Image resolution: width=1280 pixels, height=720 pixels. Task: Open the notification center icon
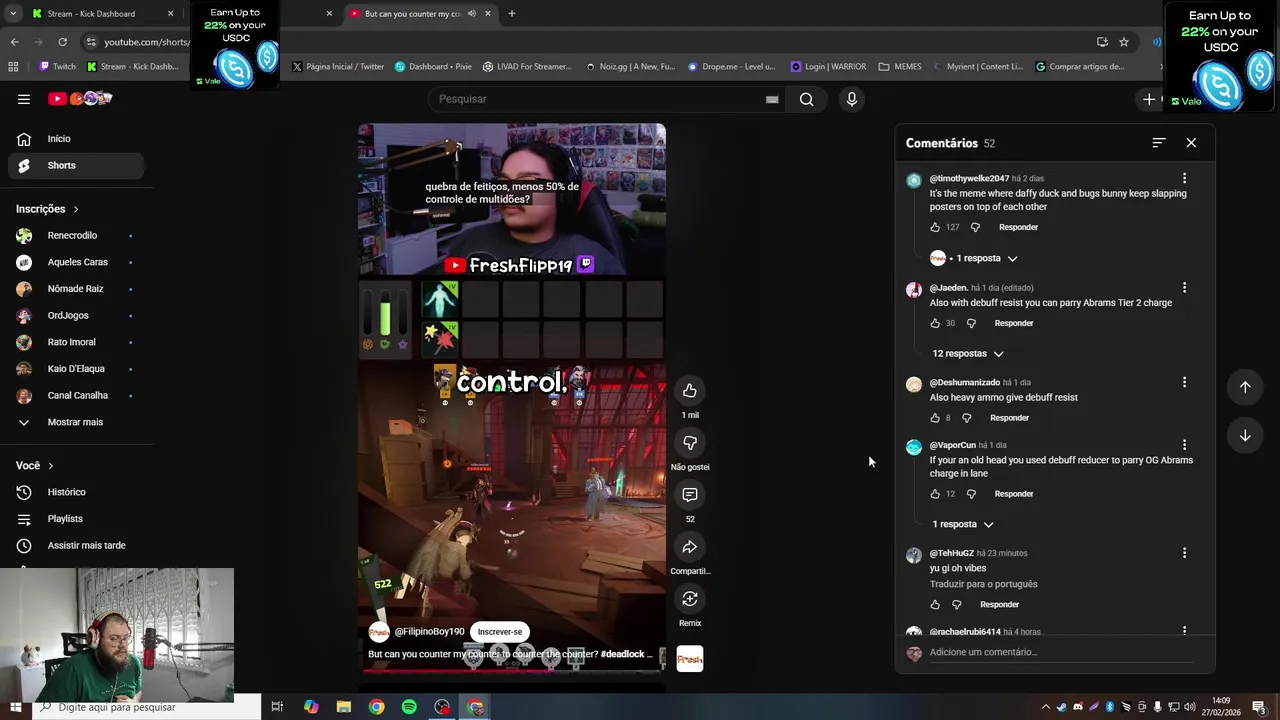1259,707
